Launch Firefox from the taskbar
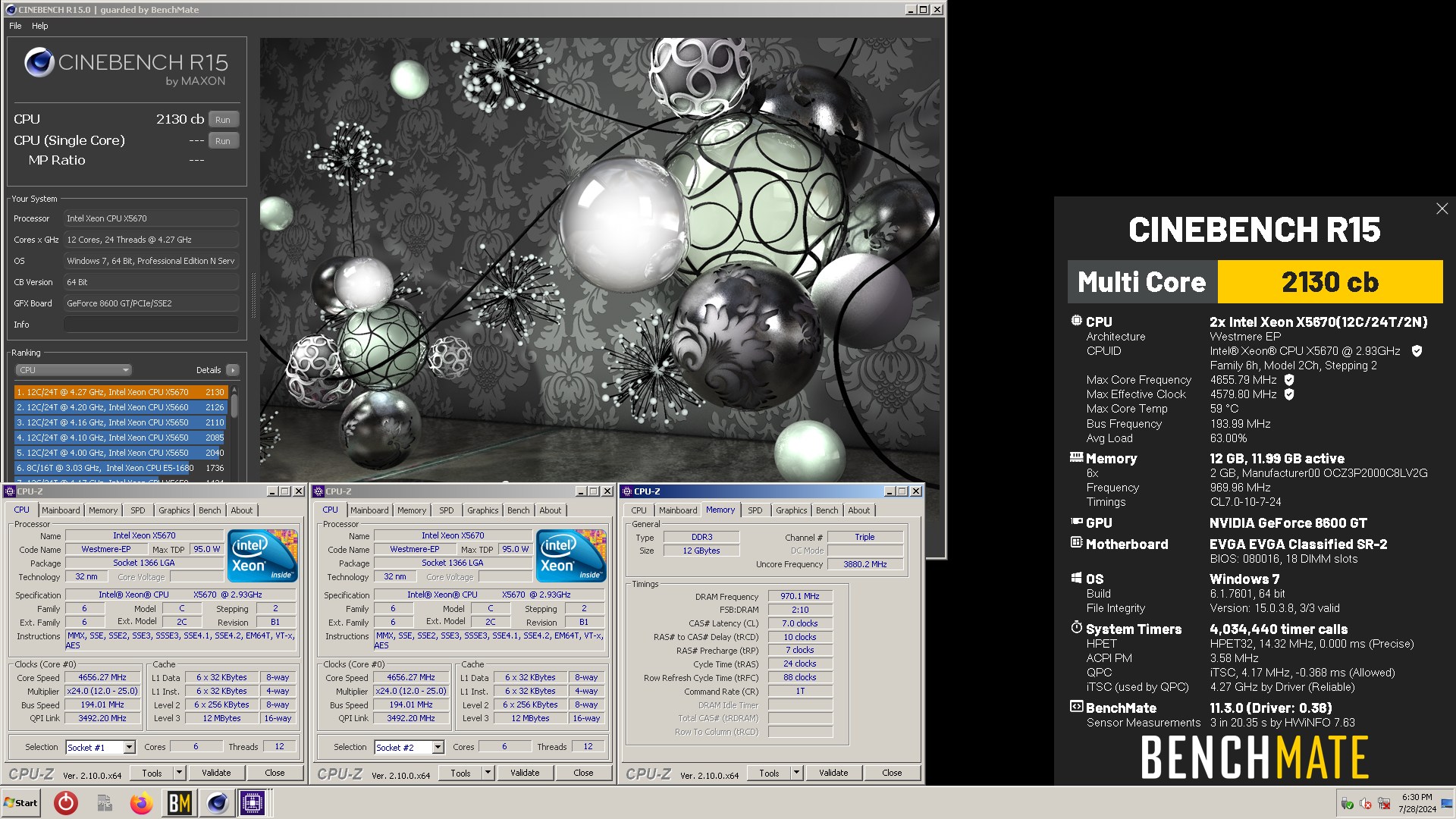The image size is (1456, 819). (142, 803)
